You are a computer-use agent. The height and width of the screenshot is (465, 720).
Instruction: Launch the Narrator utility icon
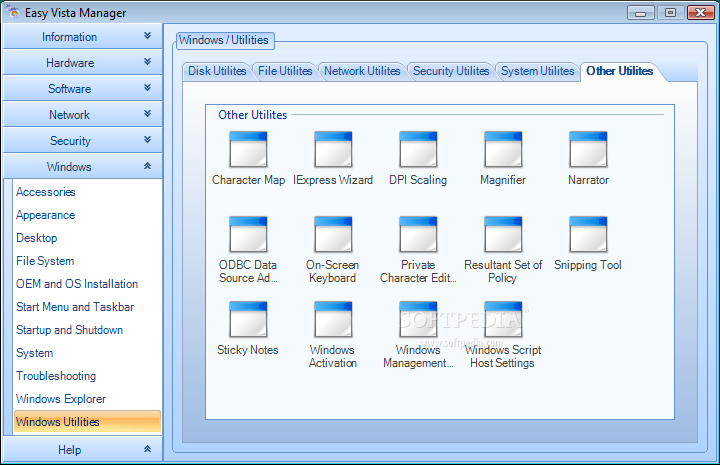tap(588, 150)
